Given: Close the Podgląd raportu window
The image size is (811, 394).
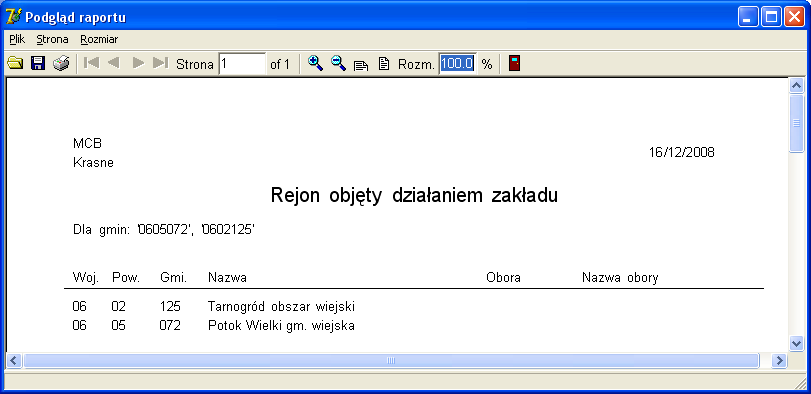Looking at the screenshot, I should (794, 17).
